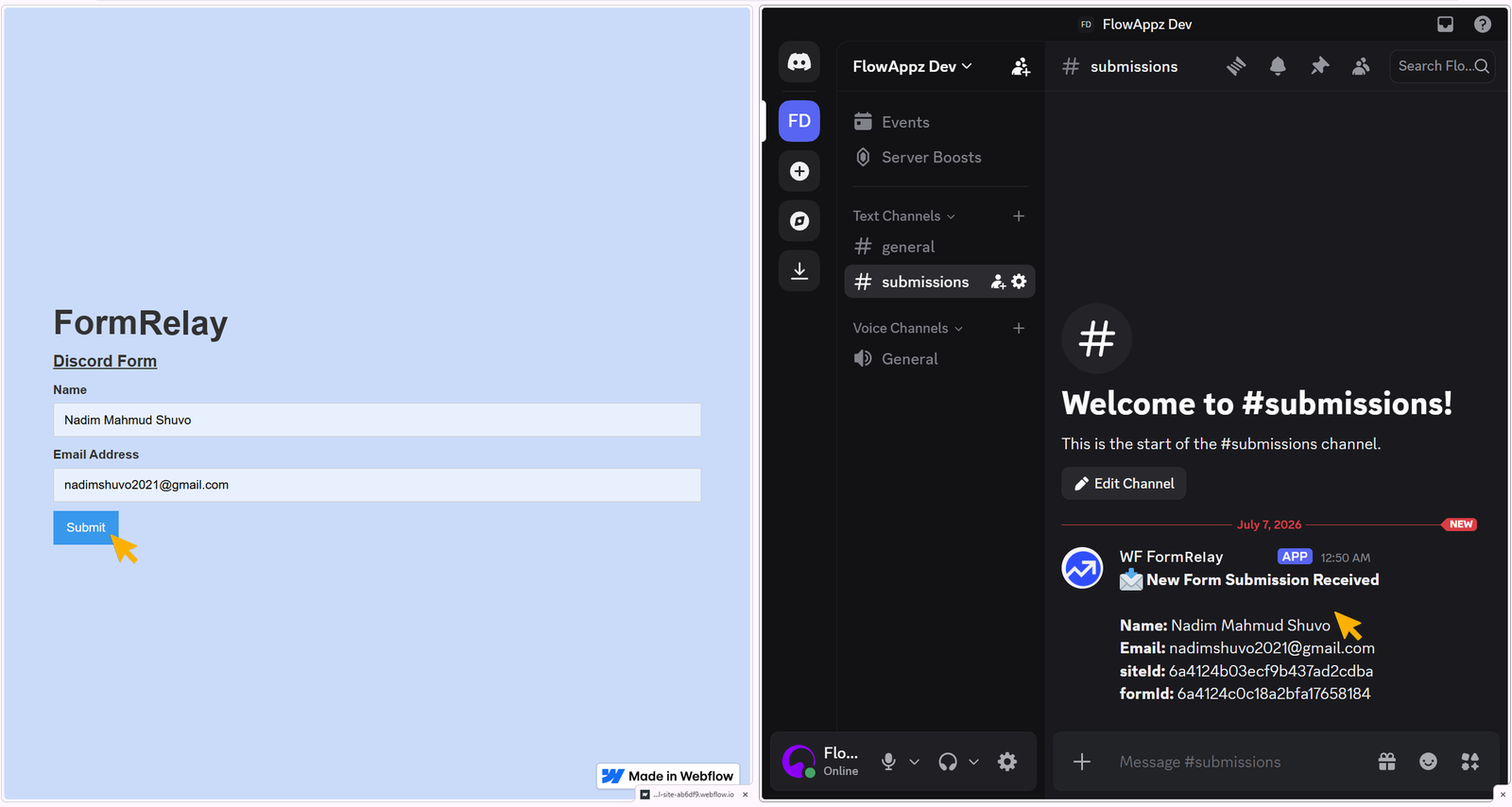Select the submissions channel
The width and height of the screenshot is (1512, 807).
(x=939, y=282)
